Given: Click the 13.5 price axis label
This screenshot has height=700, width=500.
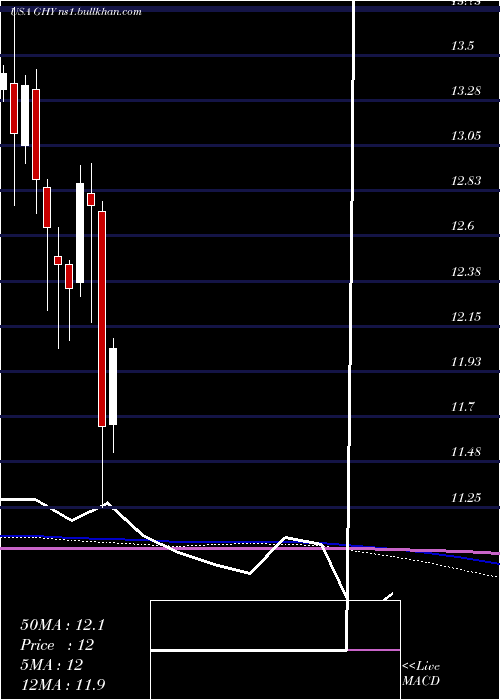Looking at the screenshot, I should click(x=463, y=46).
